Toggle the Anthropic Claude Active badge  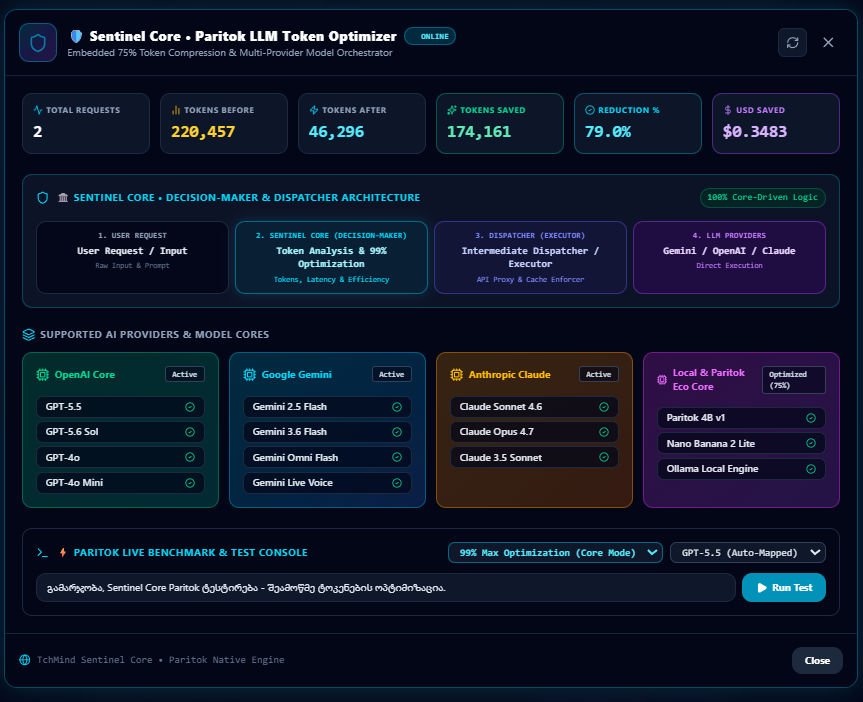click(x=599, y=374)
